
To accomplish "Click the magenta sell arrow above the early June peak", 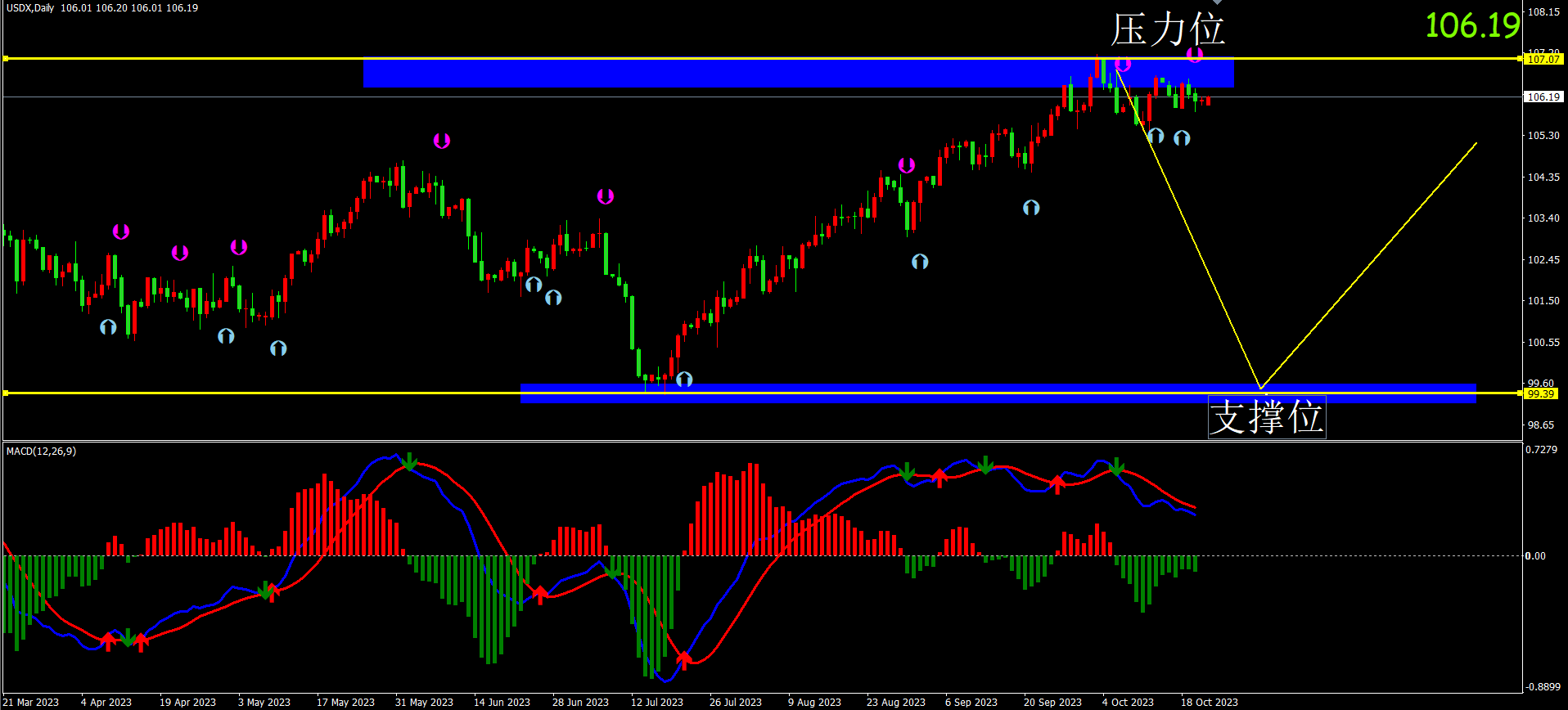I will pos(442,141).
